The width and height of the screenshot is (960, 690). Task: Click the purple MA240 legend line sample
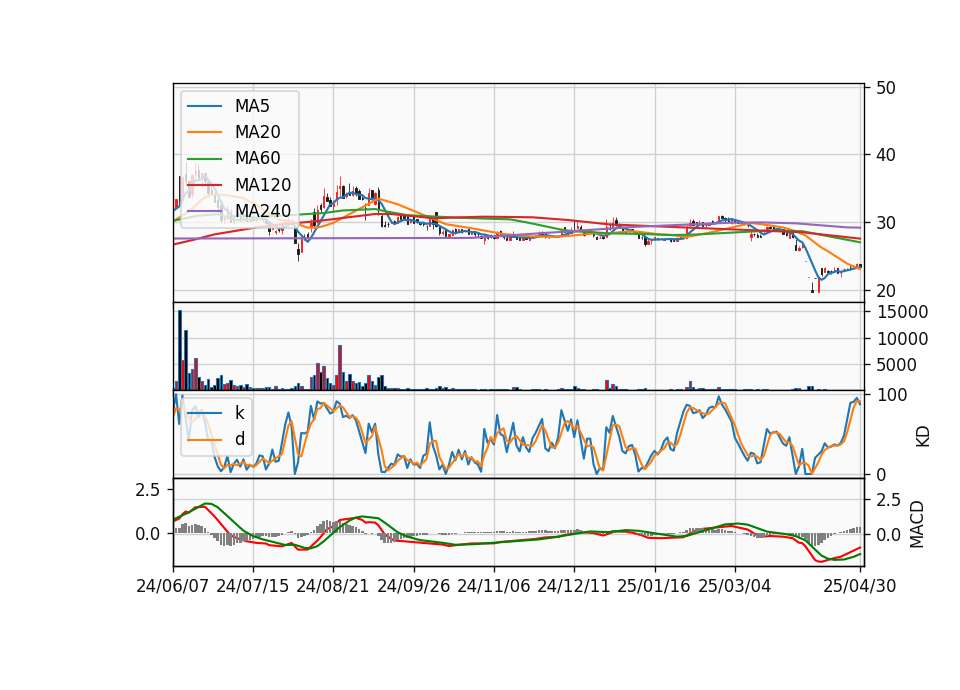[204, 211]
